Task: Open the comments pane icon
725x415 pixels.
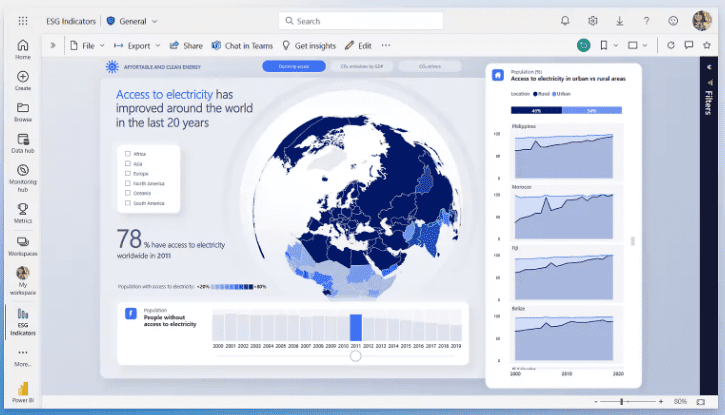Action: click(x=688, y=45)
